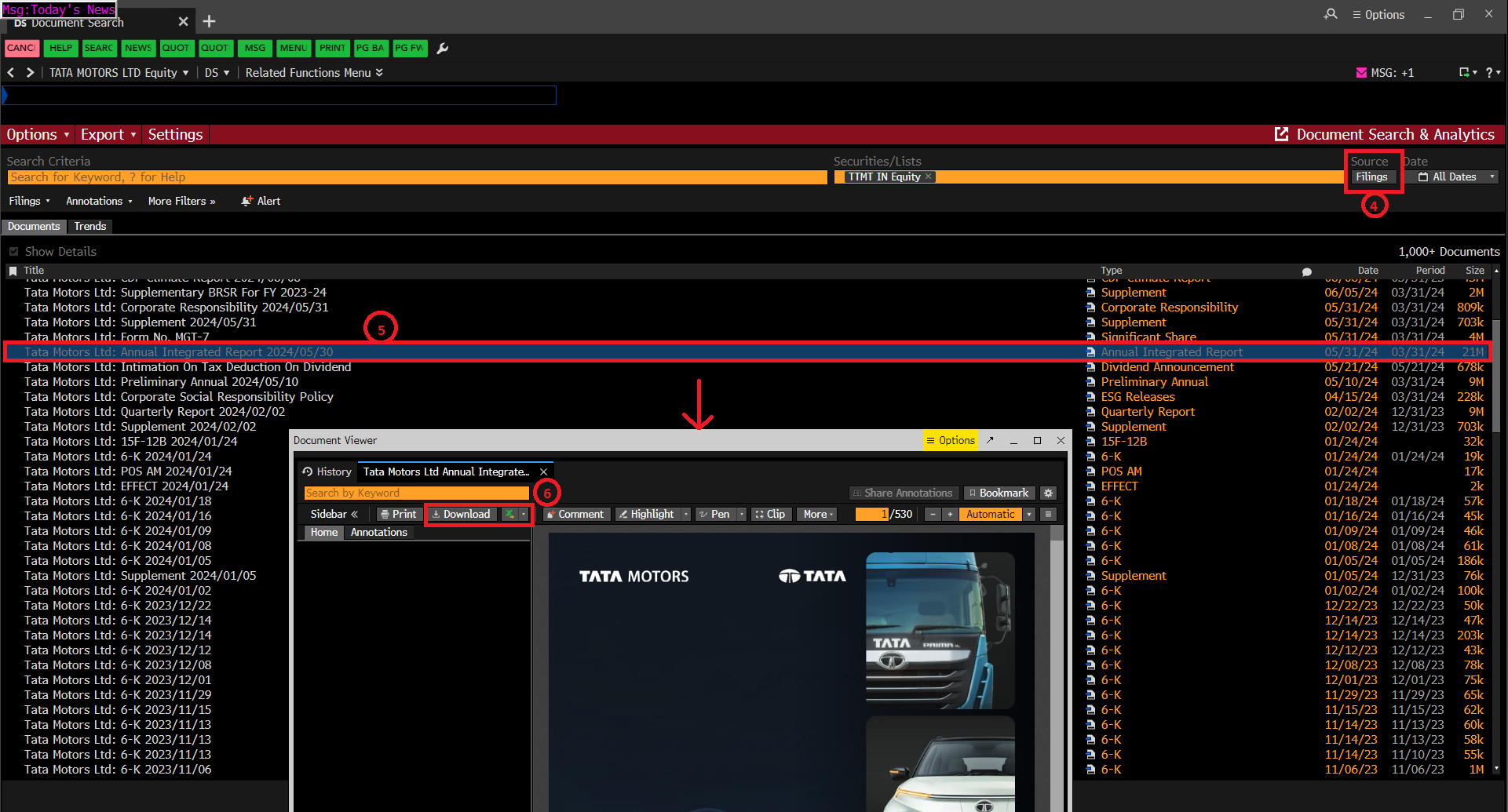
Task: Click the Download button
Action: click(462, 514)
